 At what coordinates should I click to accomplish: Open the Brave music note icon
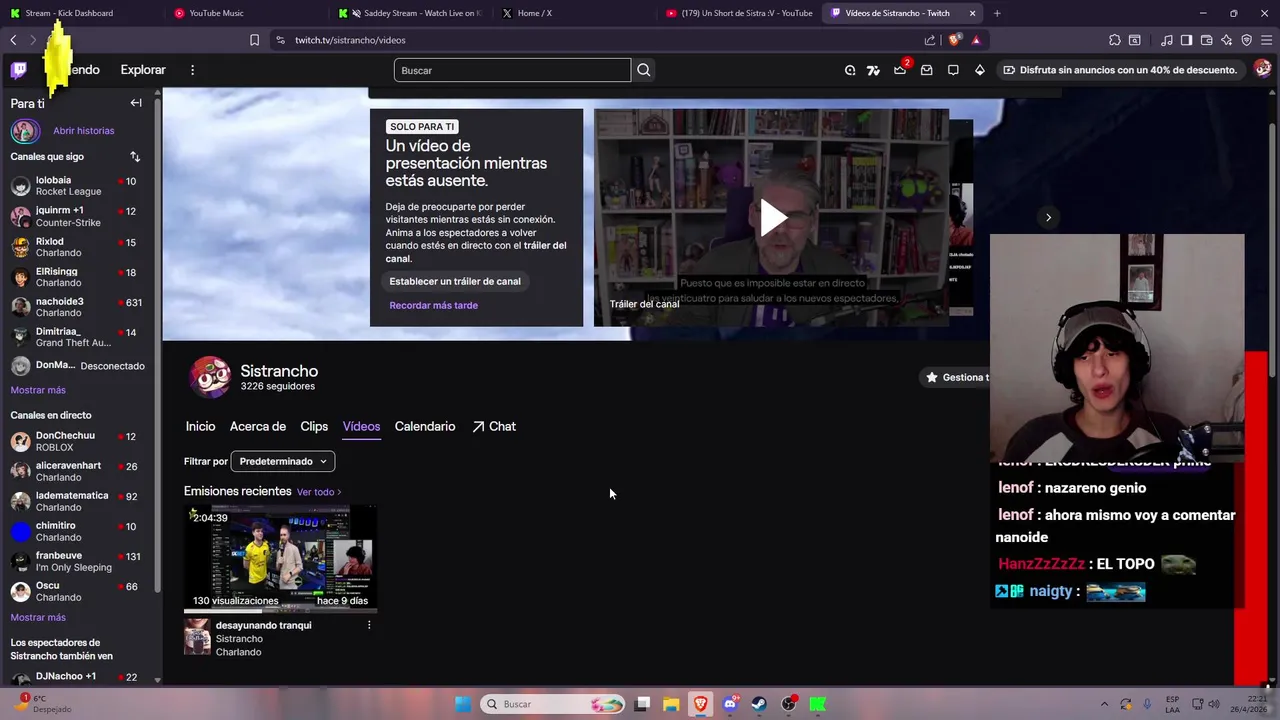point(1167,40)
